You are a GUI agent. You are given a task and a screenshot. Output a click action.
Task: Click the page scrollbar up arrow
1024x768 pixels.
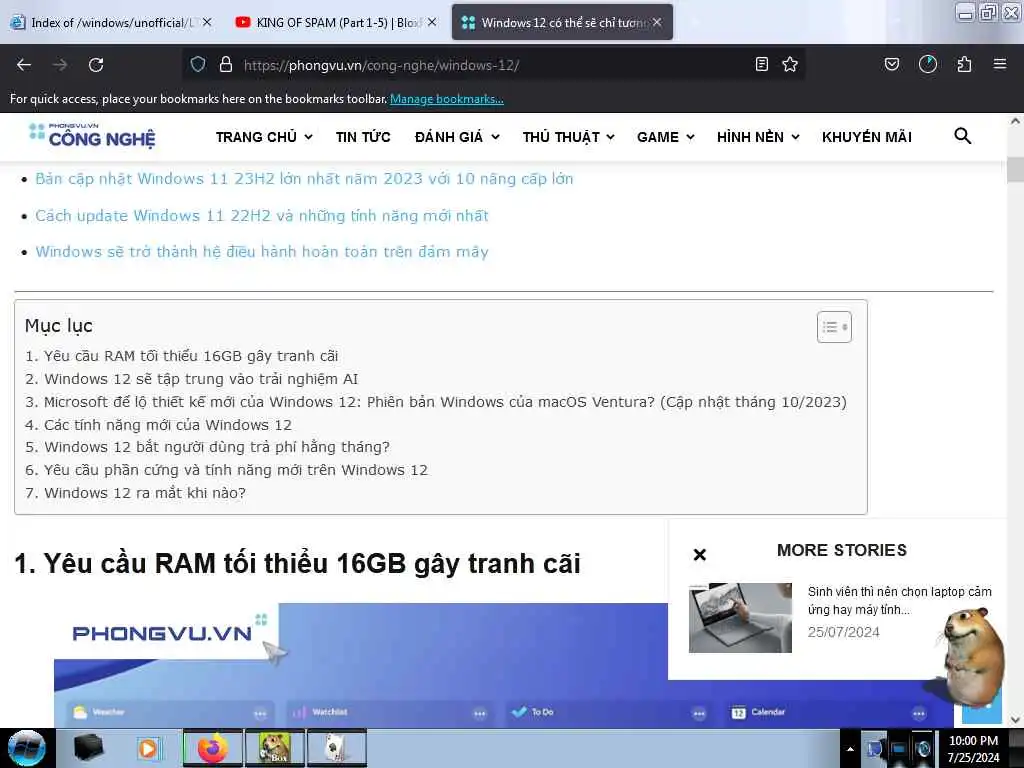[x=1015, y=121]
